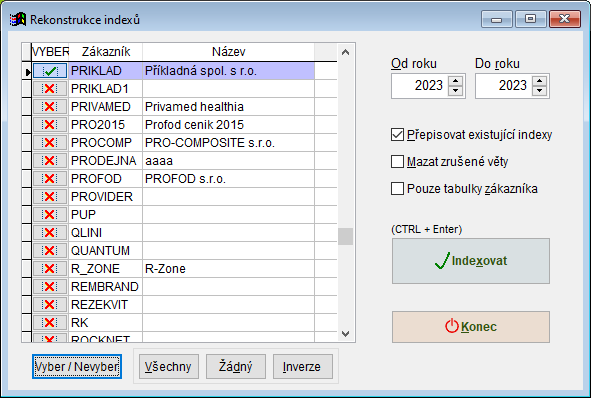The image size is (591, 398).
Task: Toggle the red X for PRO2015
Action: click(x=50, y=125)
